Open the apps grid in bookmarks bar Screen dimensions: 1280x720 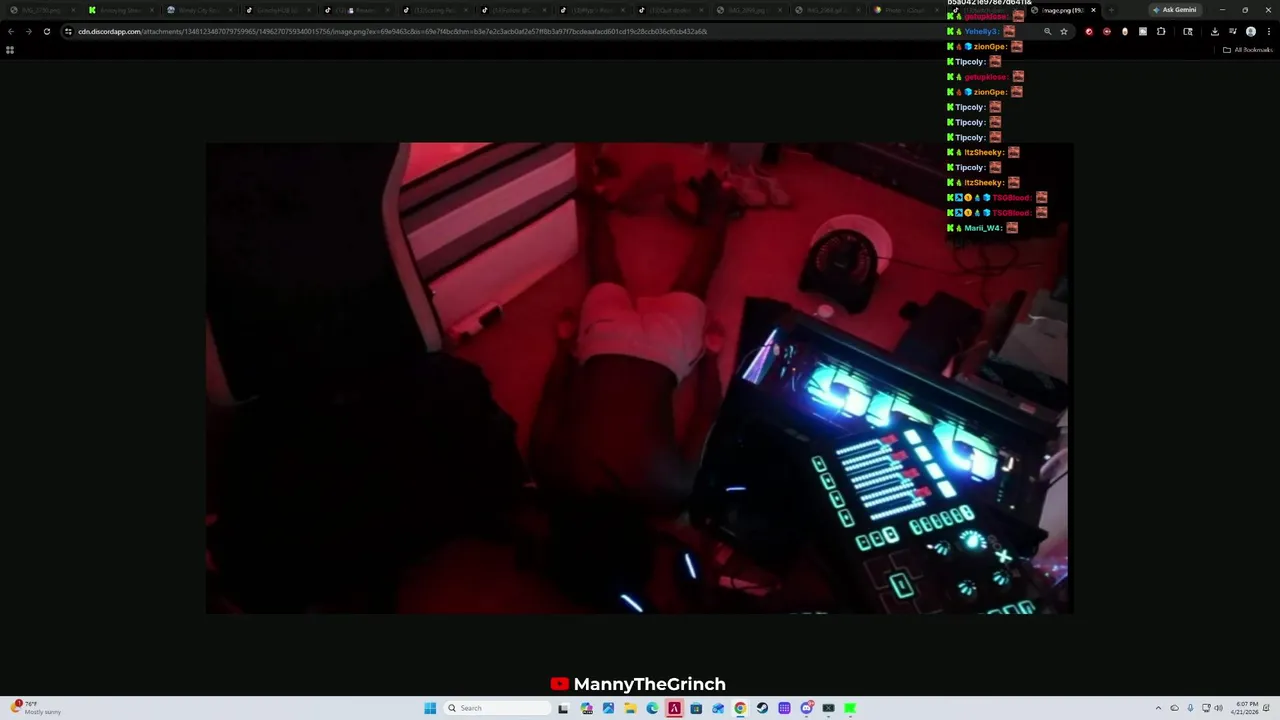tap(10, 49)
